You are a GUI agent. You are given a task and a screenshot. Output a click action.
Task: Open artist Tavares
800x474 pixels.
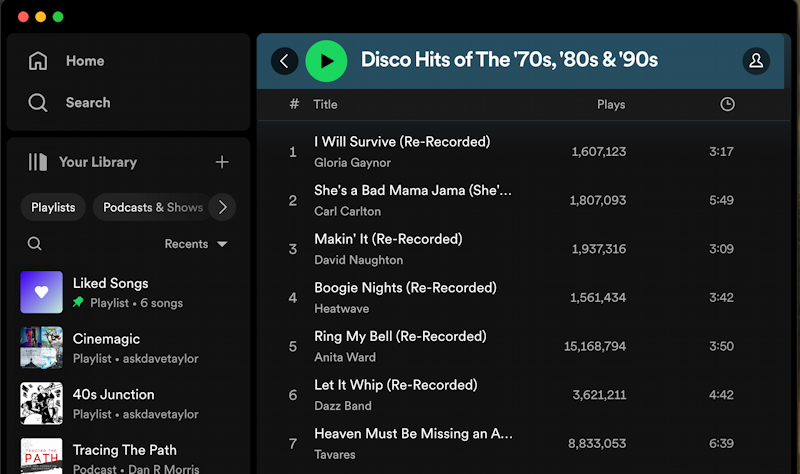coord(335,455)
